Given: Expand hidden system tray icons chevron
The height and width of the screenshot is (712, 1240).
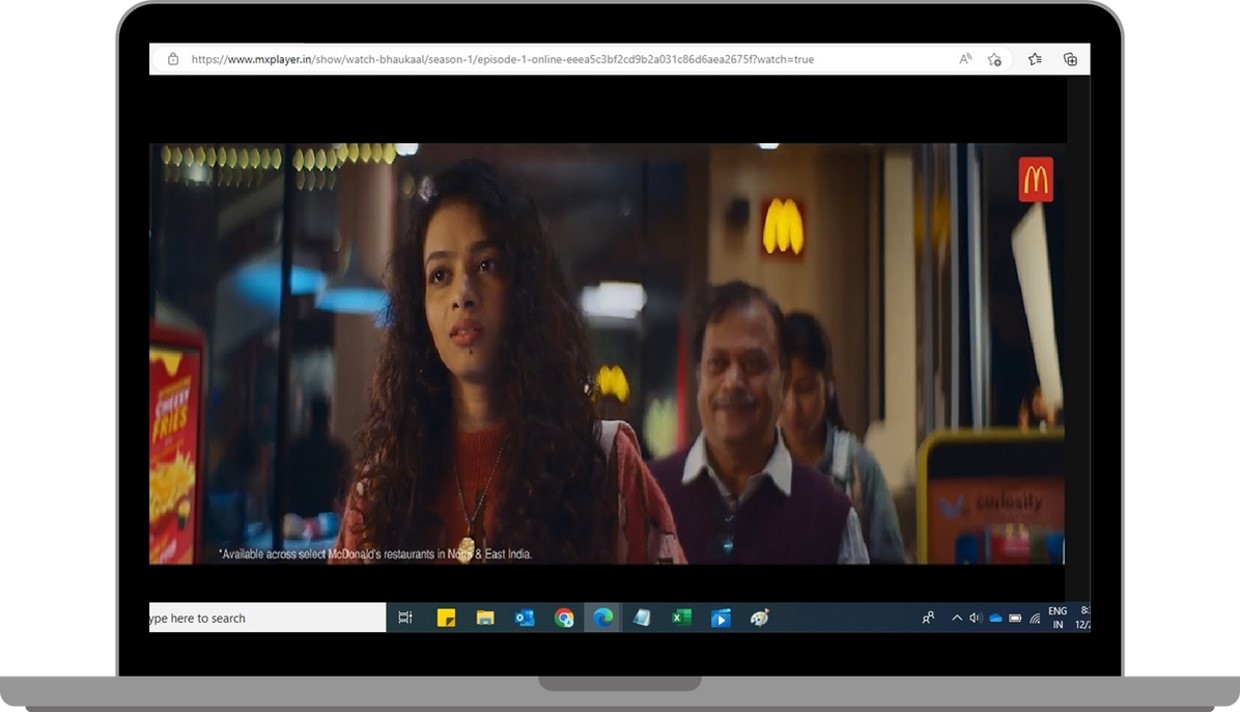Looking at the screenshot, I should click(957, 618).
